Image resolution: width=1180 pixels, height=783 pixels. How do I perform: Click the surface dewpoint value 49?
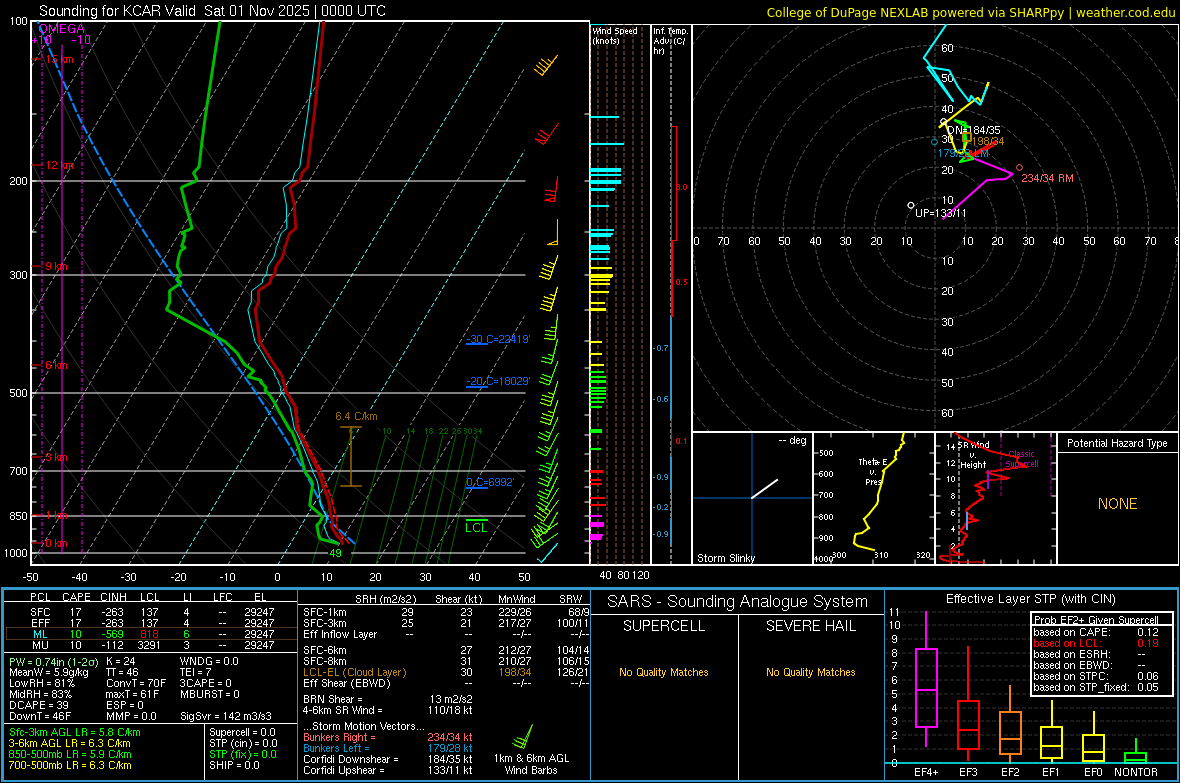point(336,553)
